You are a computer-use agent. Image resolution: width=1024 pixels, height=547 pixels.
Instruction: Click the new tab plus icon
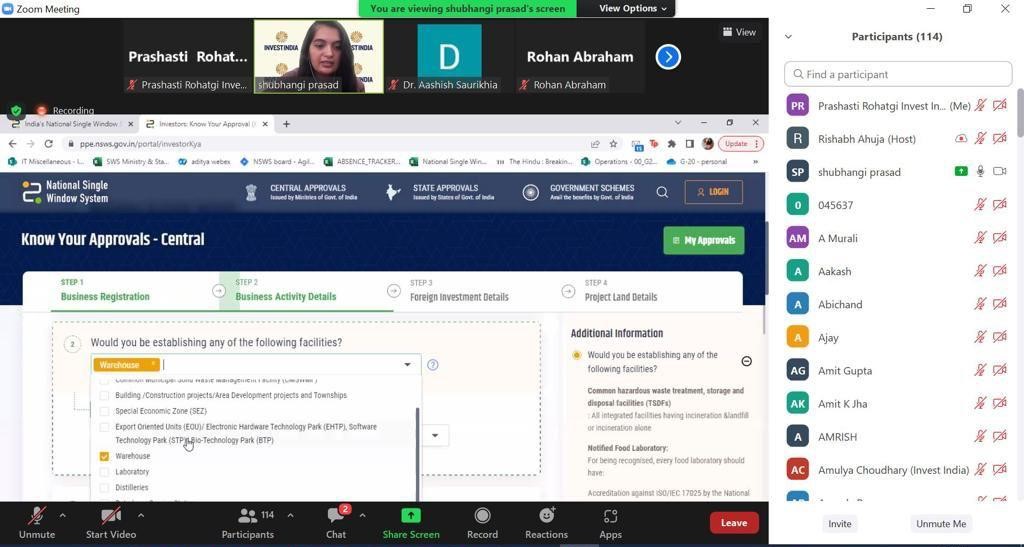tap(286, 123)
